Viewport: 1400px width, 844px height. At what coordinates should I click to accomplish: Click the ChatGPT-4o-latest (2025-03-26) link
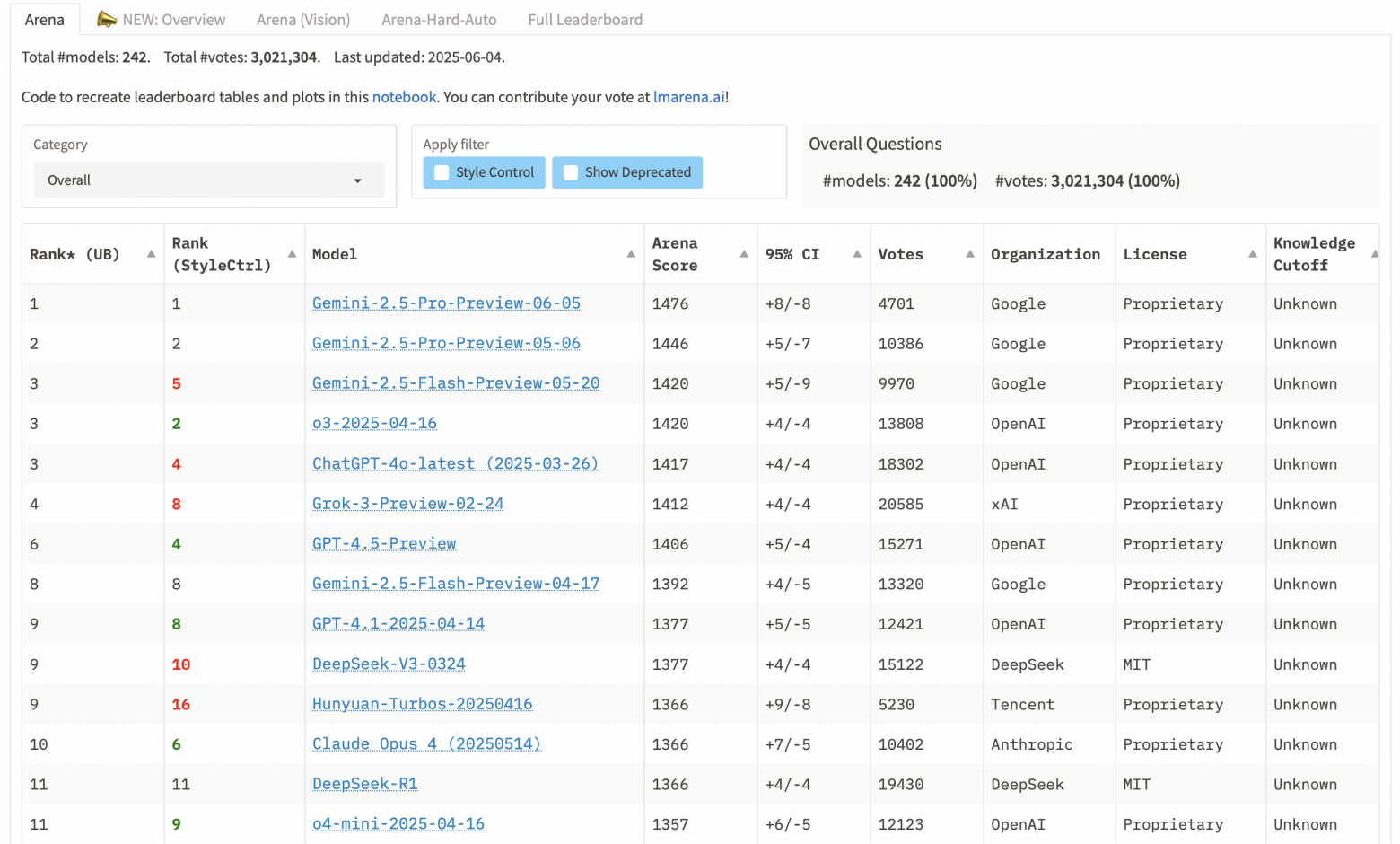point(455,463)
